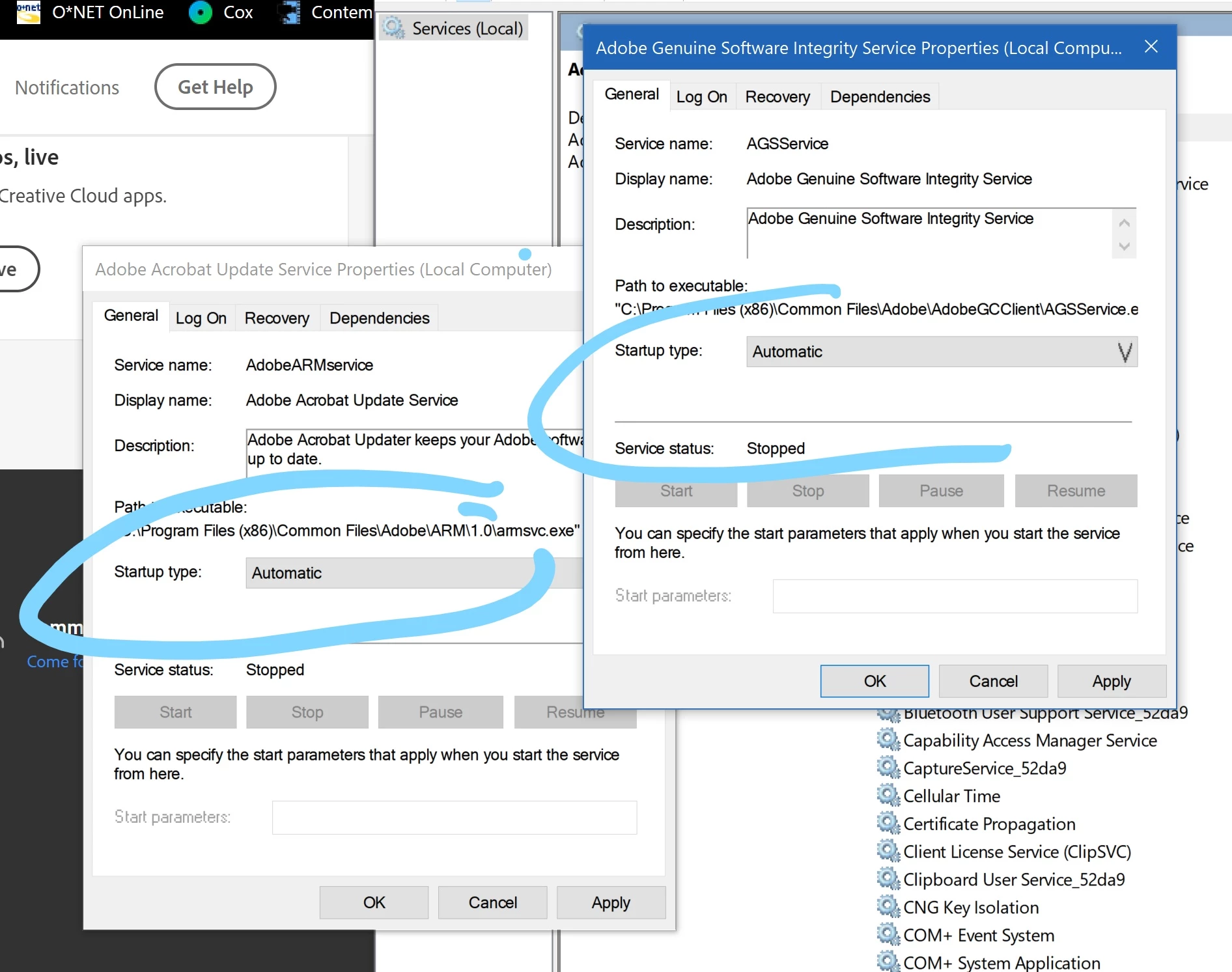Click gear icon beside COM+ Event System
The height and width of the screenshot is (972, 1232).
tap(888, 934)
